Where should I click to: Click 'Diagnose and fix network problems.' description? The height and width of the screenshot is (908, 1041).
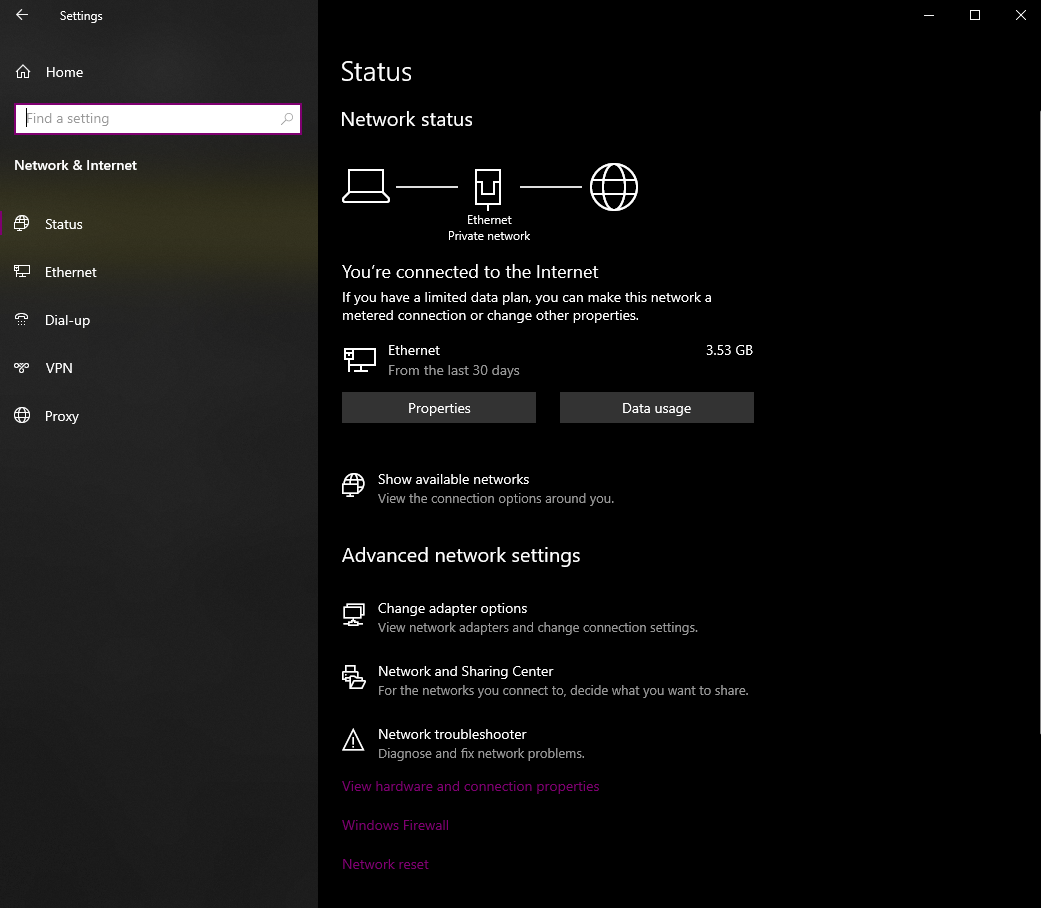point(481,754)
